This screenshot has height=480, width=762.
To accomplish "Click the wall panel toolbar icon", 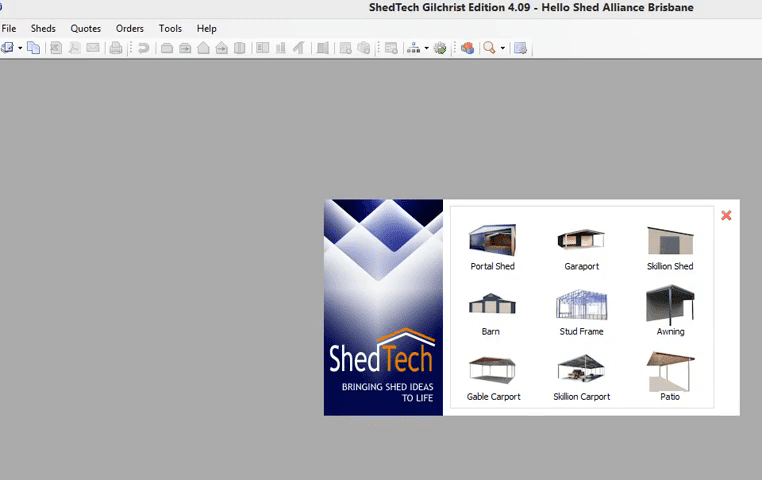I will [x=240, y=48].
